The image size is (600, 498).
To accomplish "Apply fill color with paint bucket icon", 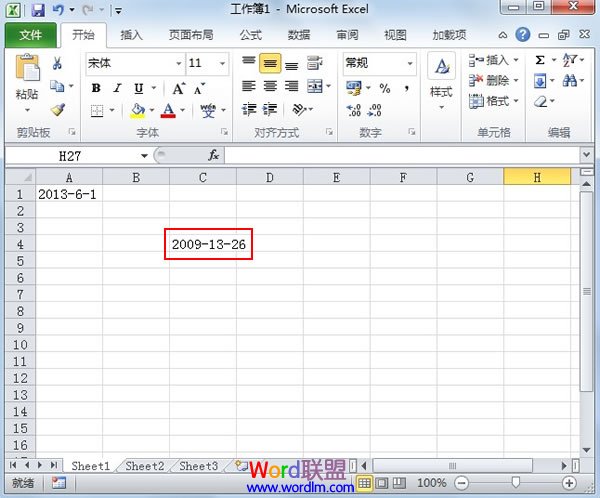I will [137, 111].
